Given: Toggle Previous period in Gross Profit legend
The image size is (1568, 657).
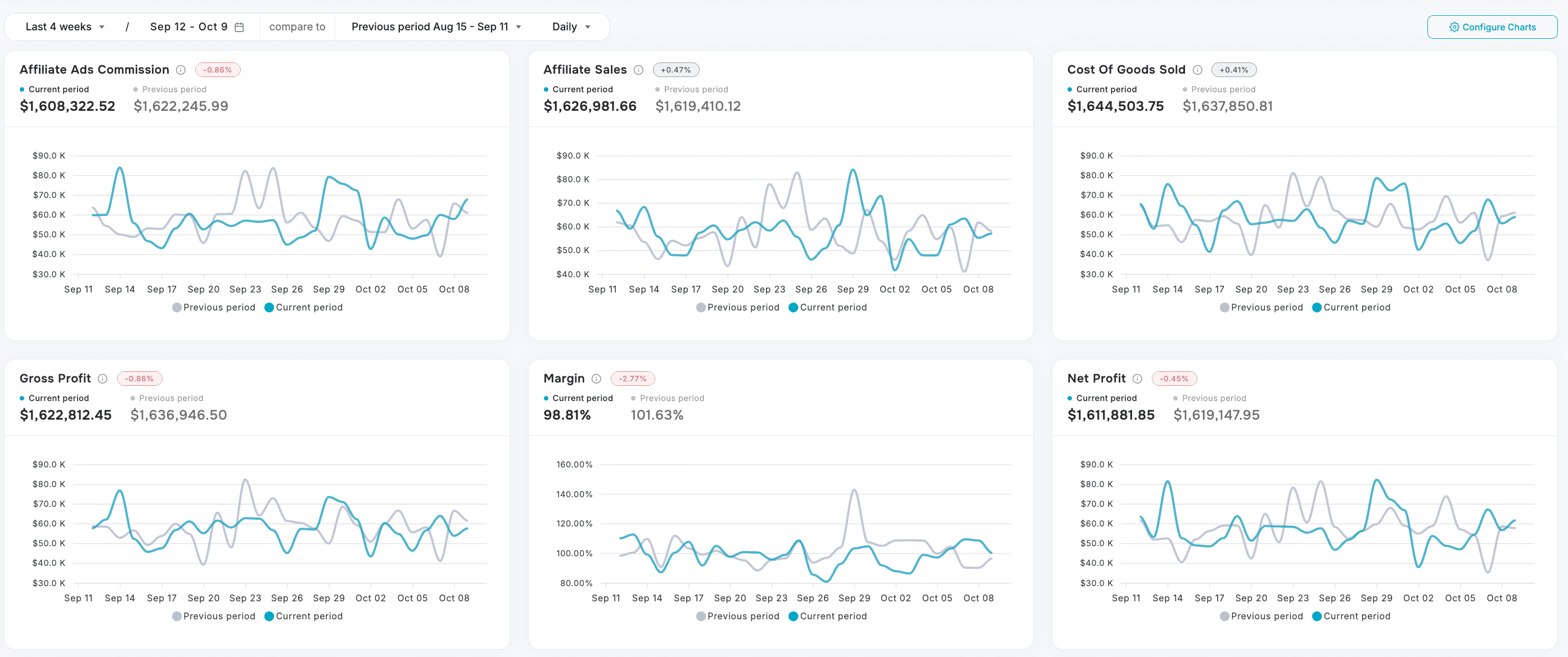Looking at the screenshot, I should click(x=214, y=615).
